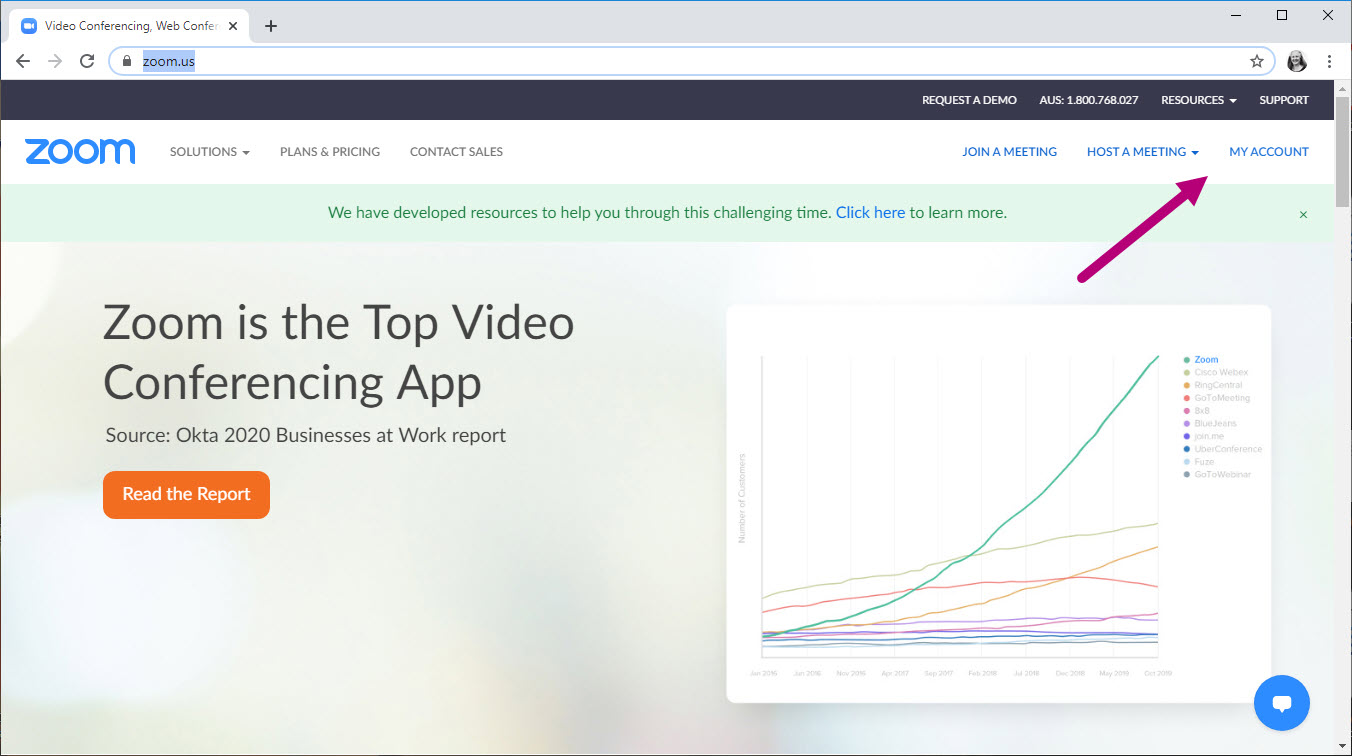Dismiss the green resources banner
1352x756 pixels.
coord(1303,214)
